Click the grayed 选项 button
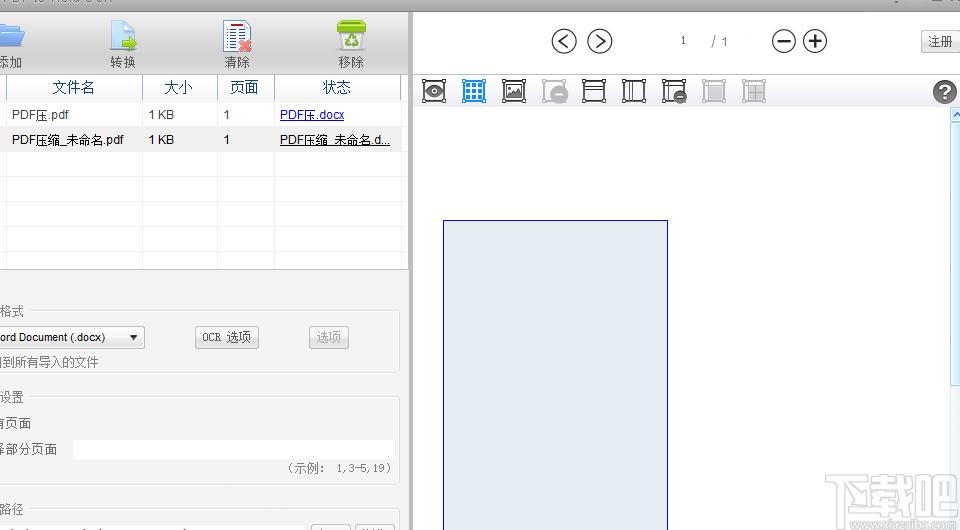 pos(329,337)
